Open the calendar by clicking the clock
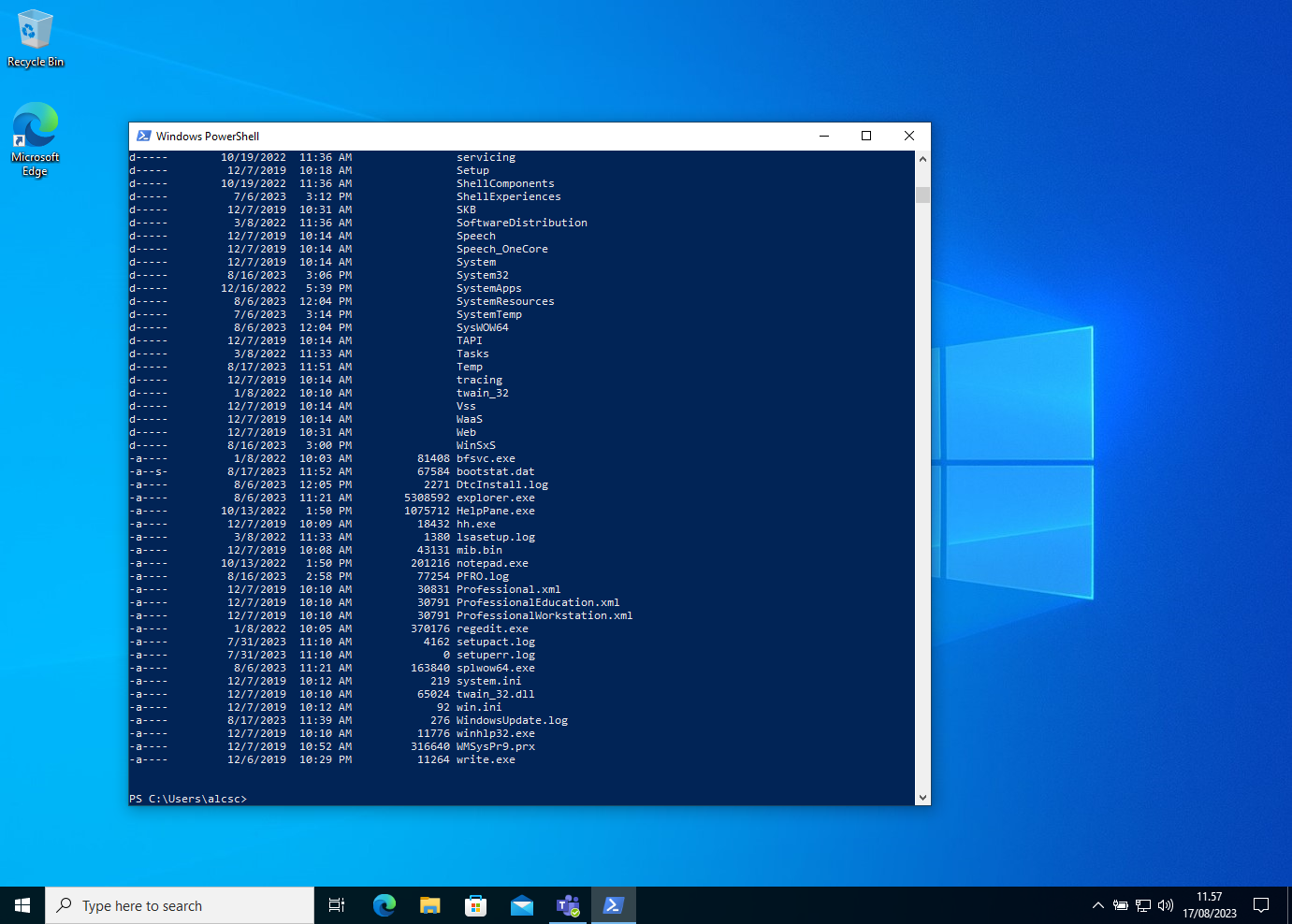Image resolution: width=1292 pixels, height=924 pixels. (1208, 904)
